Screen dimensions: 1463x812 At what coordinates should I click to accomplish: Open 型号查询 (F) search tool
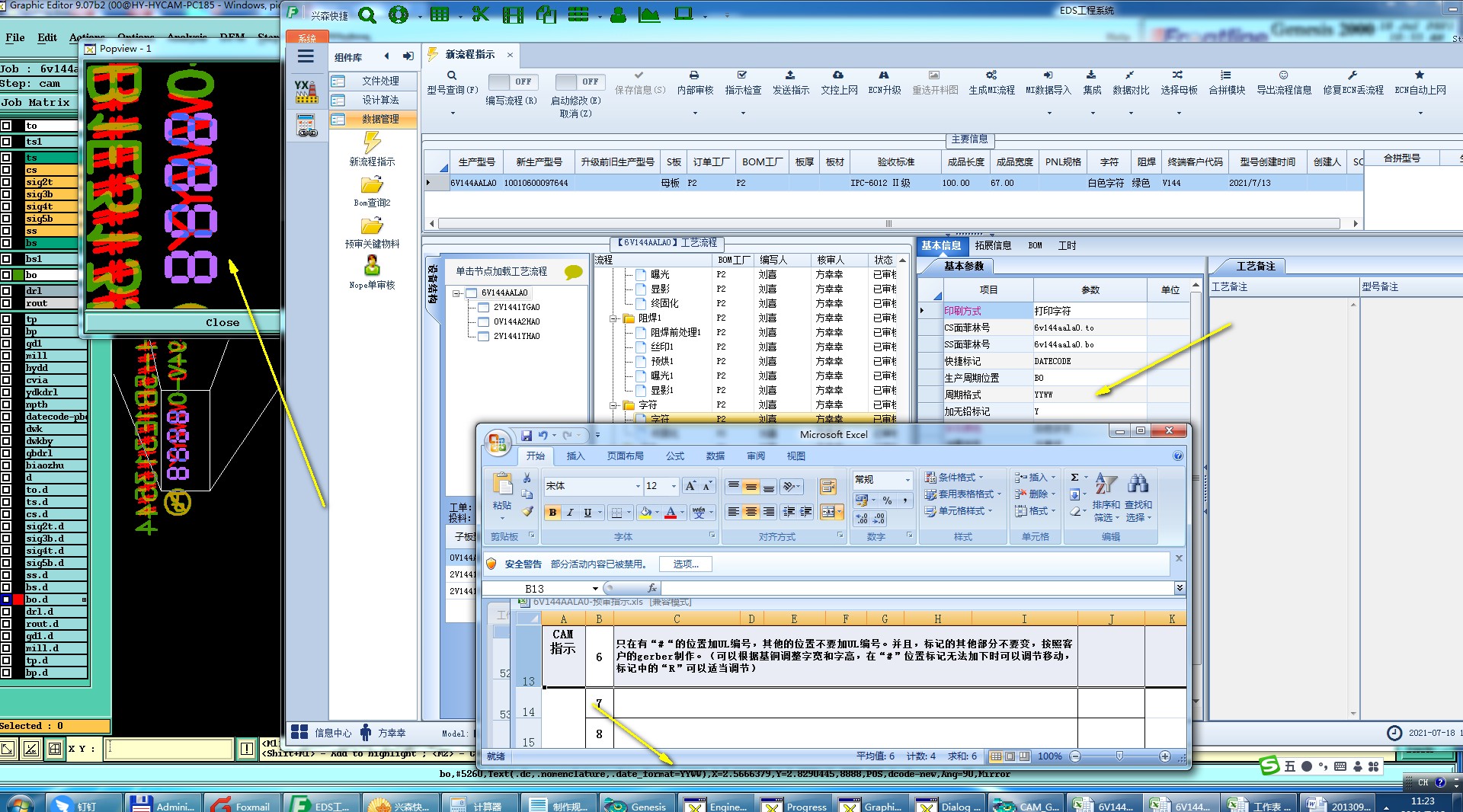click(452, 82)
